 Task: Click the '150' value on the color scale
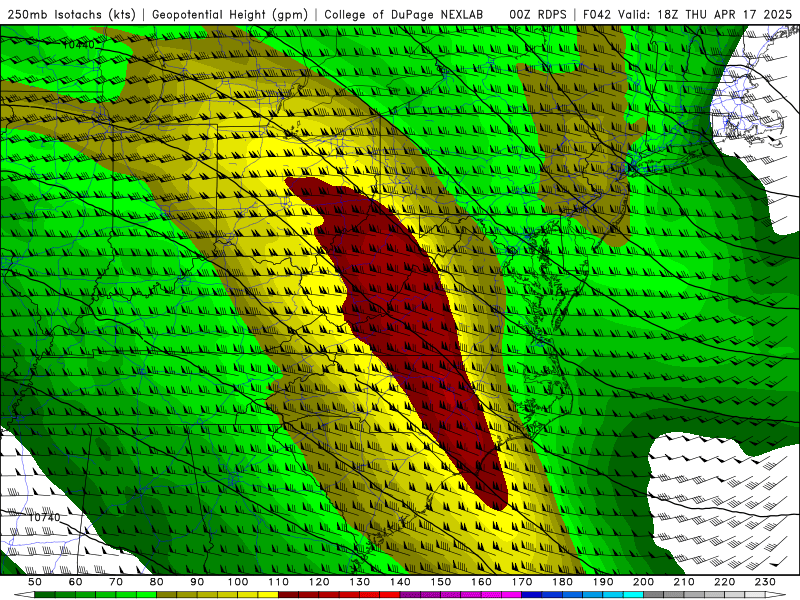(441, 582)
